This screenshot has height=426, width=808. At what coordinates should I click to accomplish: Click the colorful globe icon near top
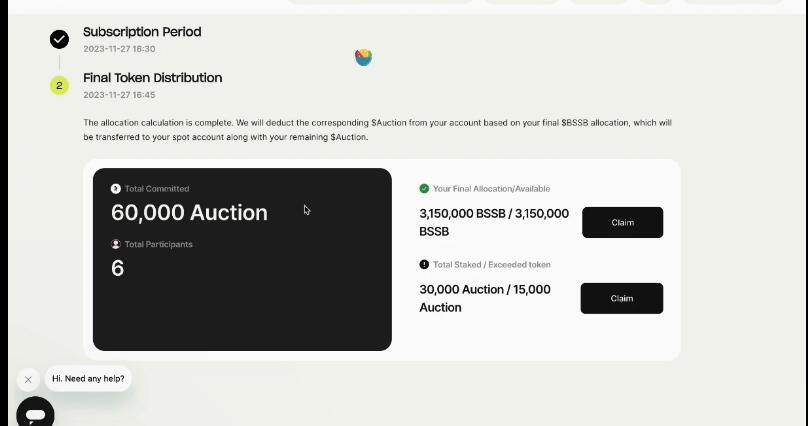(x=363, y=57)
